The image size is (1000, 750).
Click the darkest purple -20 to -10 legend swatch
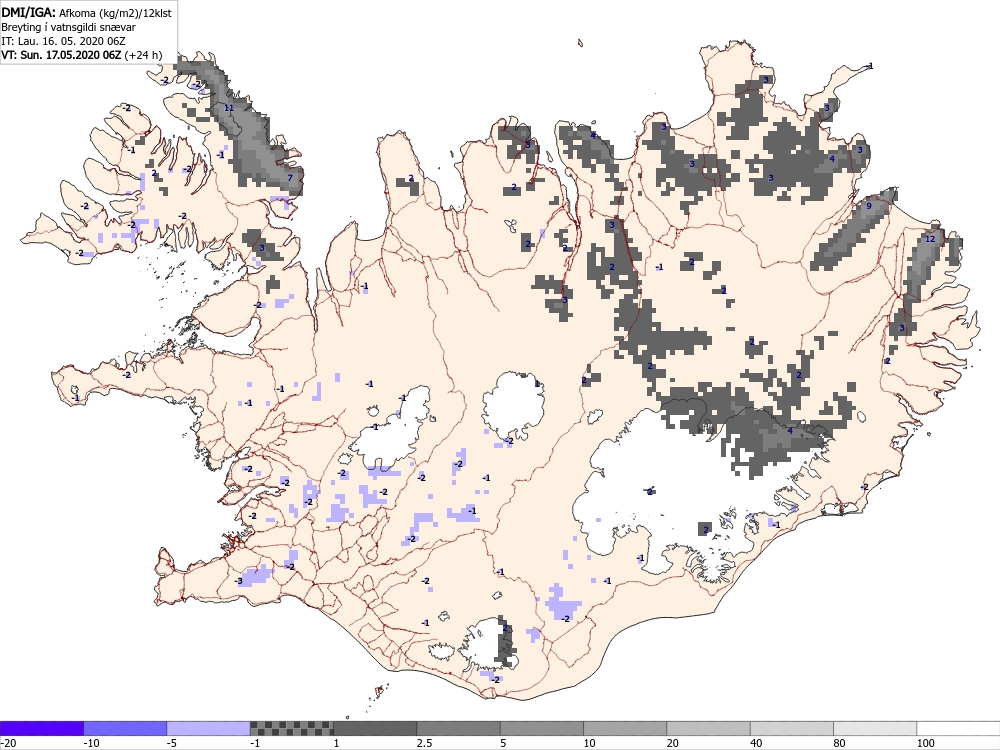(x=41, y=728)
